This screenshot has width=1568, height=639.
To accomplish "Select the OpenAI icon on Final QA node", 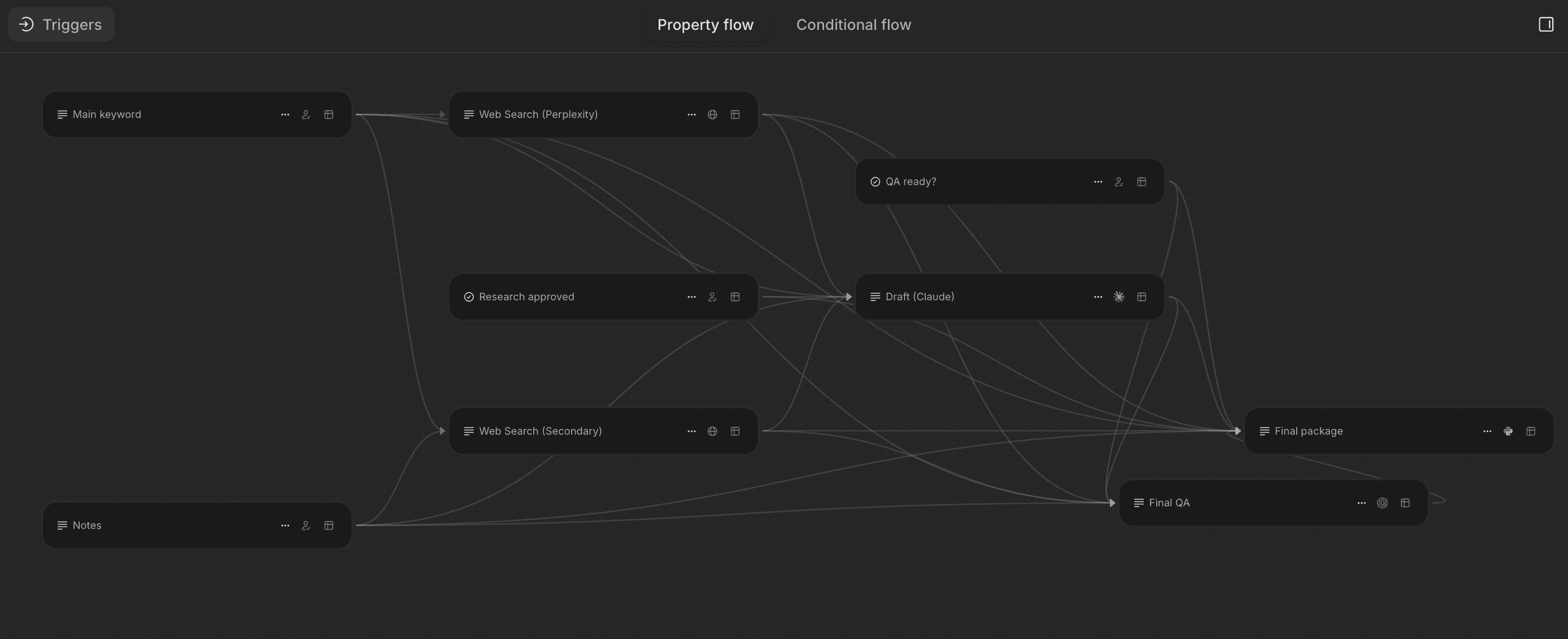I will pyautogui.click(x=1382, y=502).
